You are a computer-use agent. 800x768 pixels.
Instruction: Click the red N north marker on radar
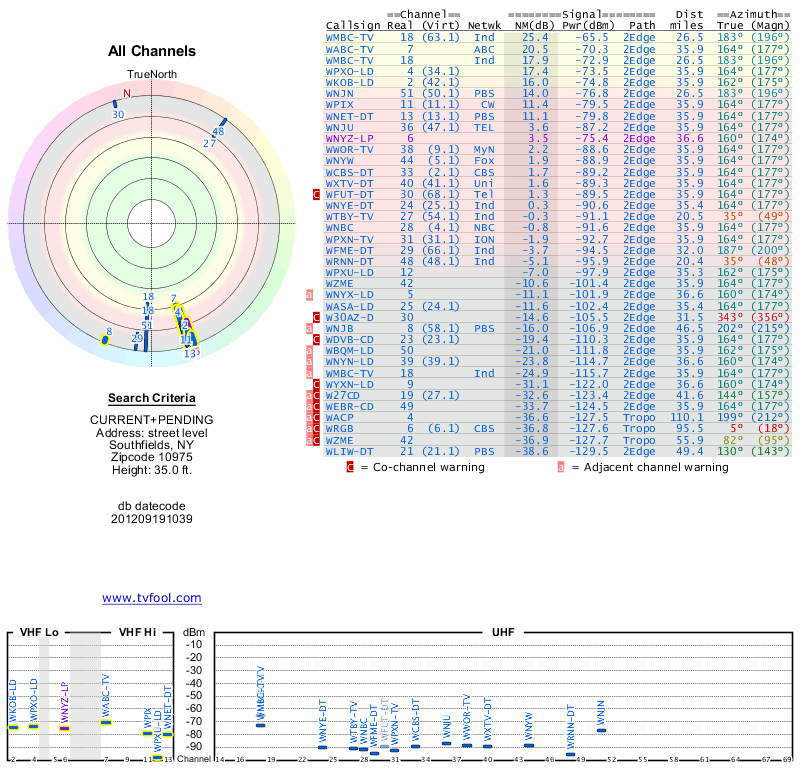pos(126,94)
